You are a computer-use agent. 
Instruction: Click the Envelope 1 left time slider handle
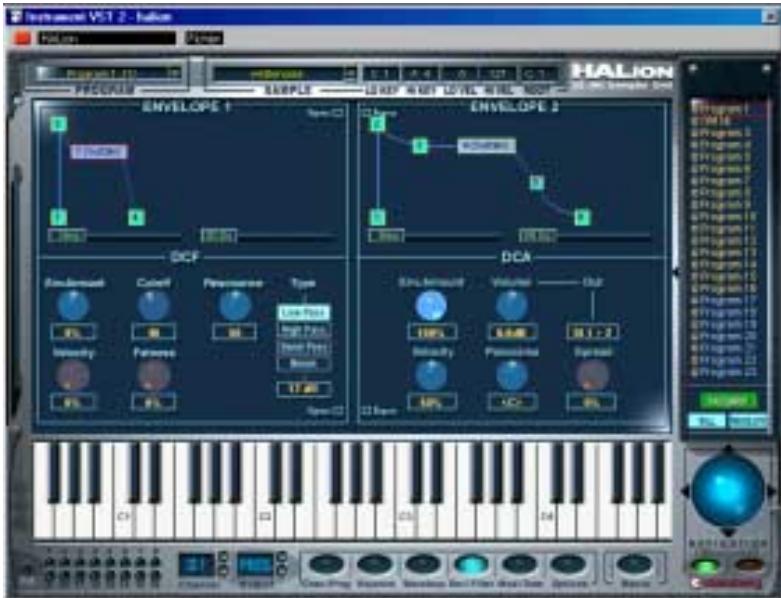tap(67, 236)
